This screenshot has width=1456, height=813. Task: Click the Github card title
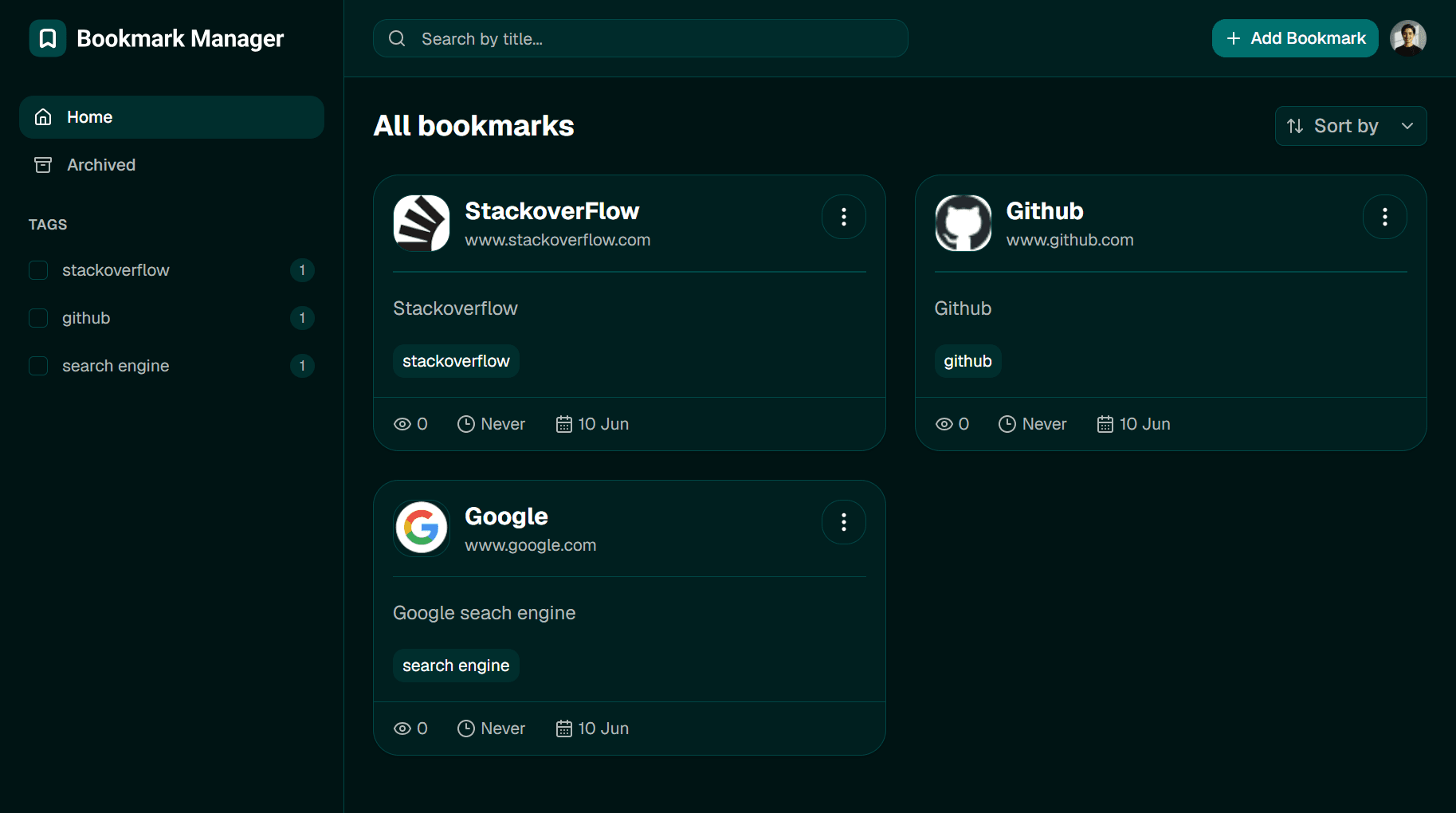click(x=1045, y=211)
